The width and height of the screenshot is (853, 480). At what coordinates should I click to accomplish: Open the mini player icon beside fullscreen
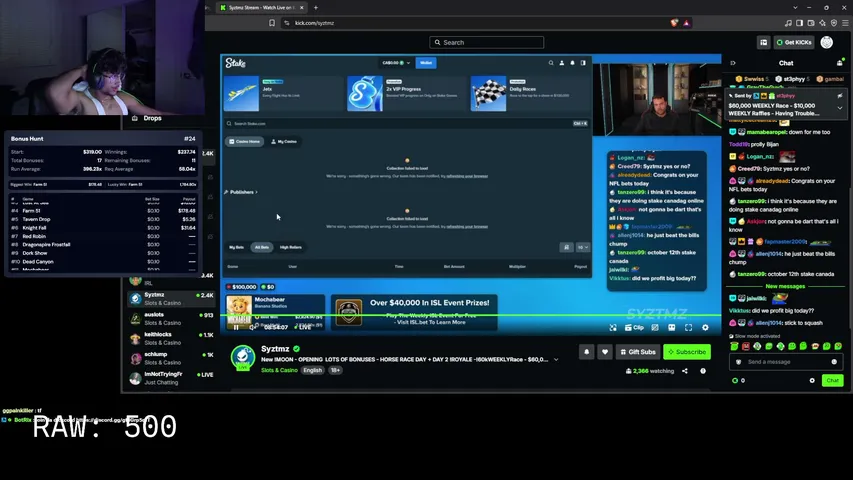click(x=672, y=328)
